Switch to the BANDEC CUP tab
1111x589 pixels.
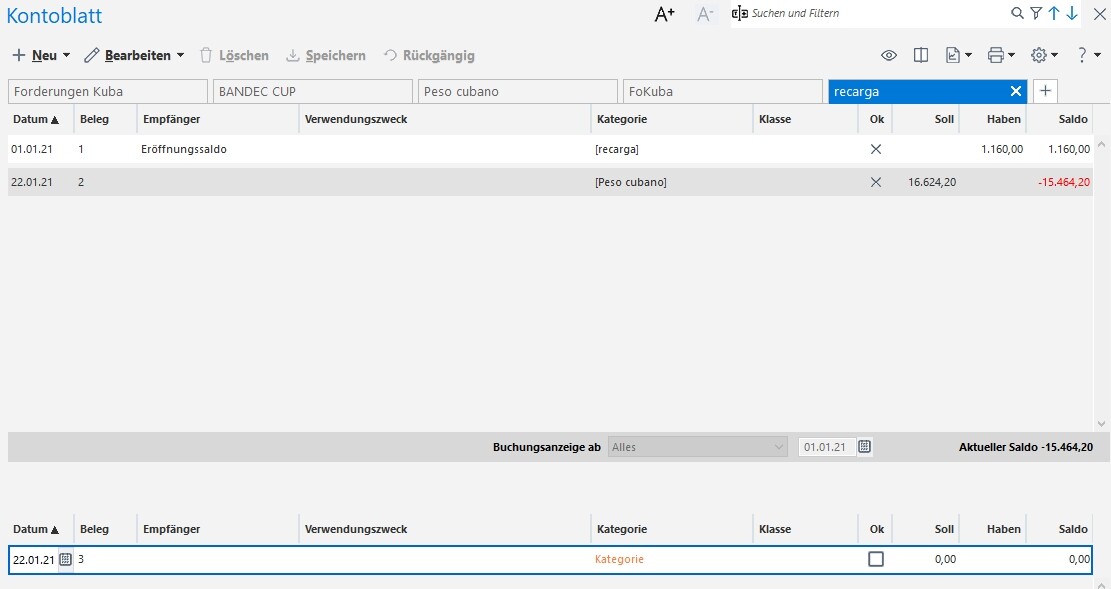312,91
